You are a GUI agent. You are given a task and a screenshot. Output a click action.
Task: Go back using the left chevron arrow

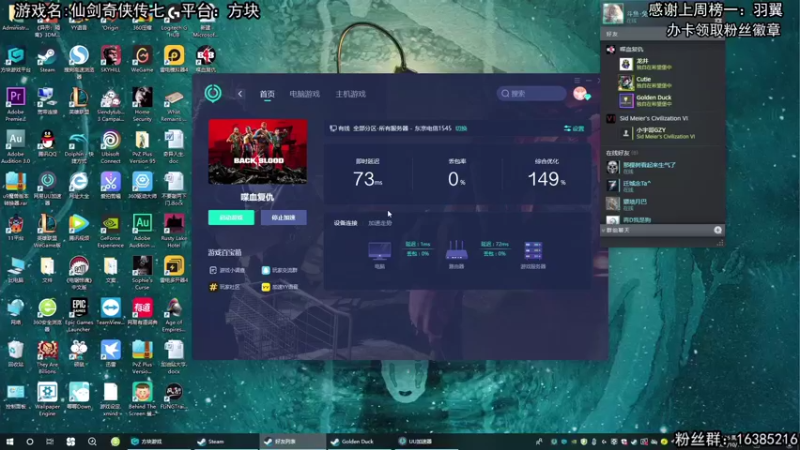240,94
